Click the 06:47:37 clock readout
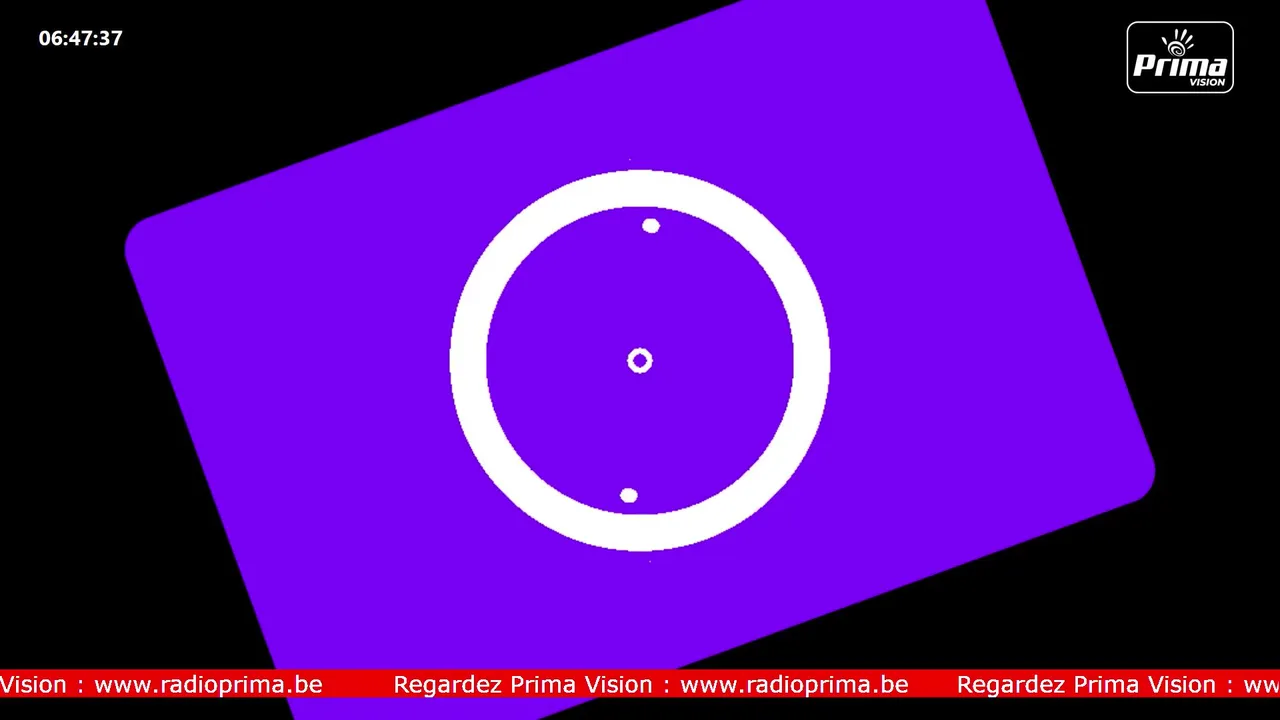Viewport: 1280px width, 720px height. point(81,38)
